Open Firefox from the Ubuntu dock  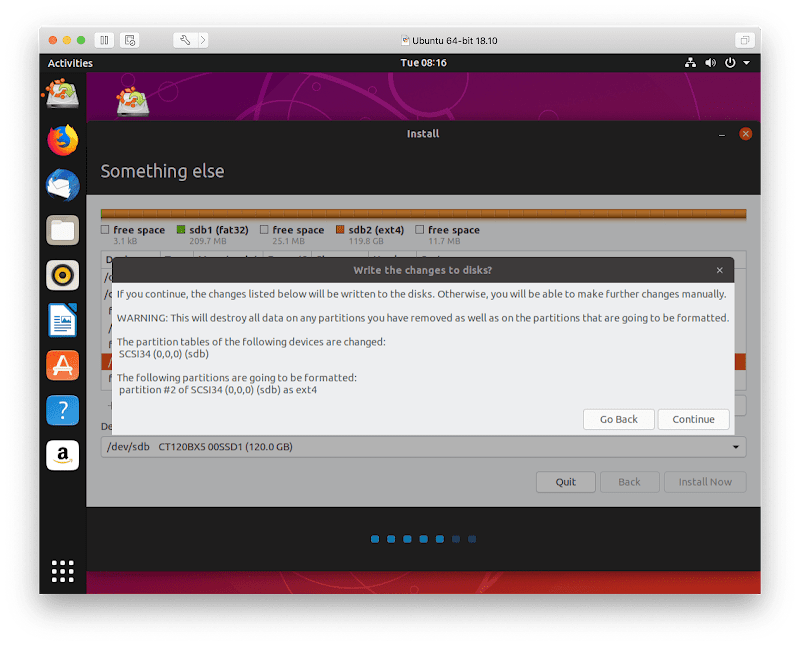click(x=63, y=140)
